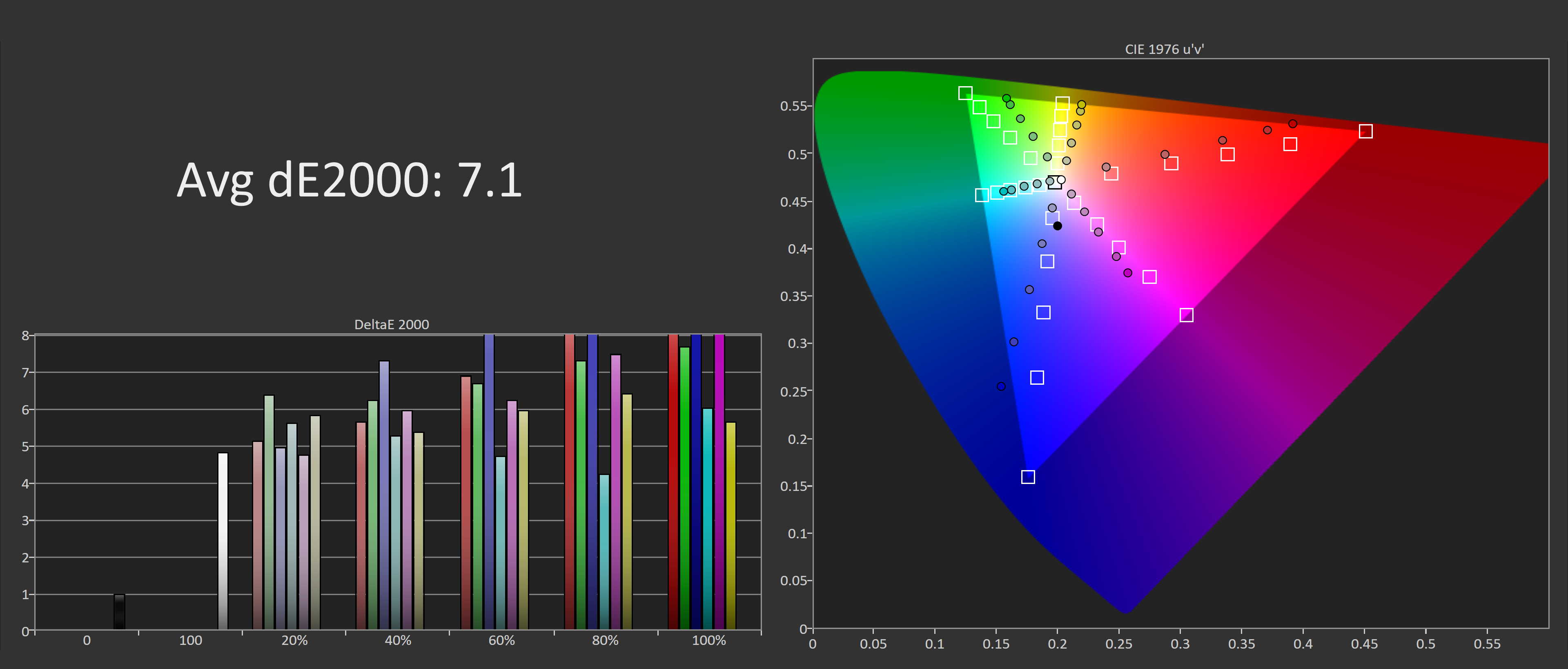The width and height of the screenshot is (1568, 669).
Task: Click the white bar in the 100 group
Action: pyautogui.click(x=223, y=541)
